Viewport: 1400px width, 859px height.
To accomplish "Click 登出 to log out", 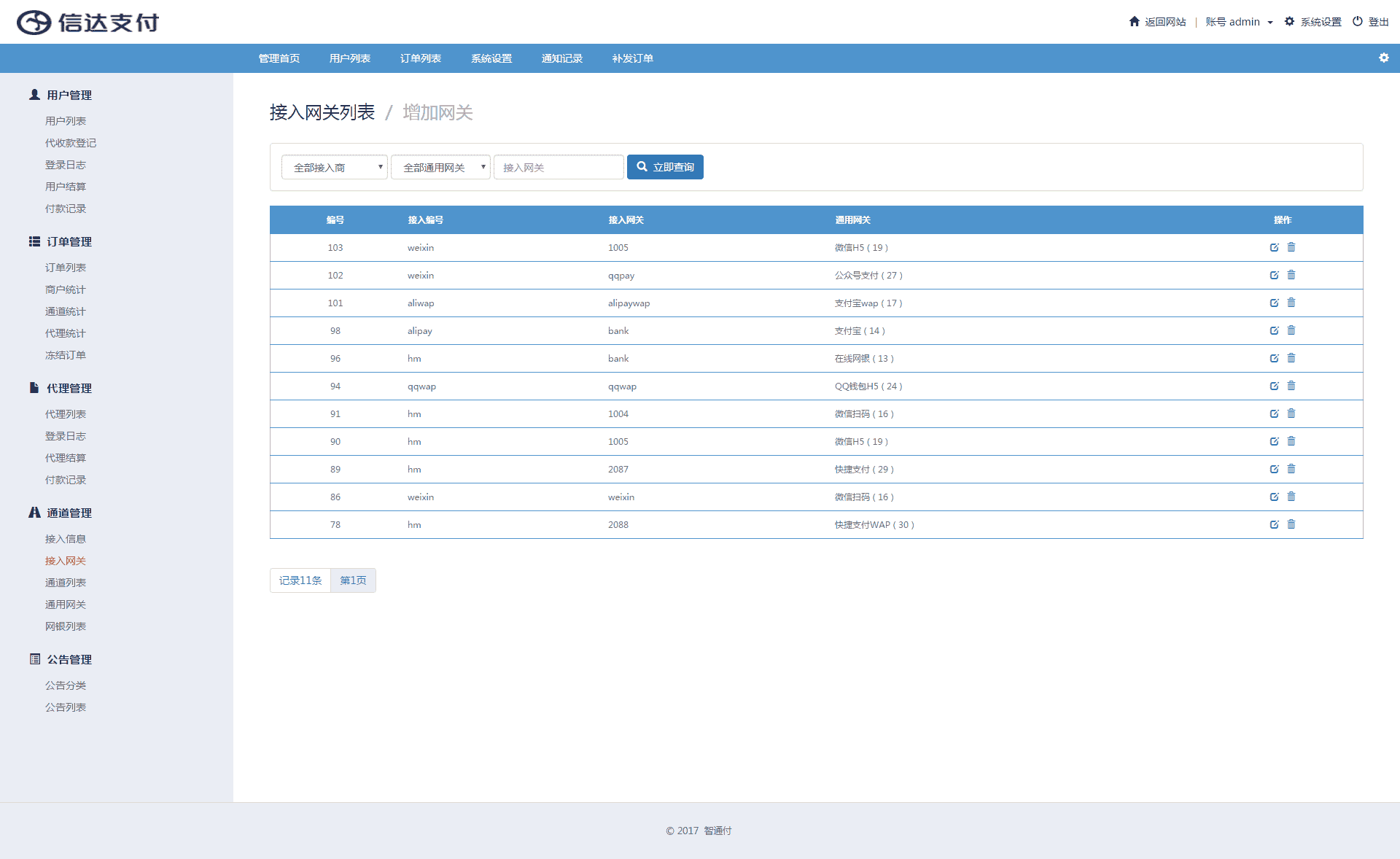I will pos(1371,22).
